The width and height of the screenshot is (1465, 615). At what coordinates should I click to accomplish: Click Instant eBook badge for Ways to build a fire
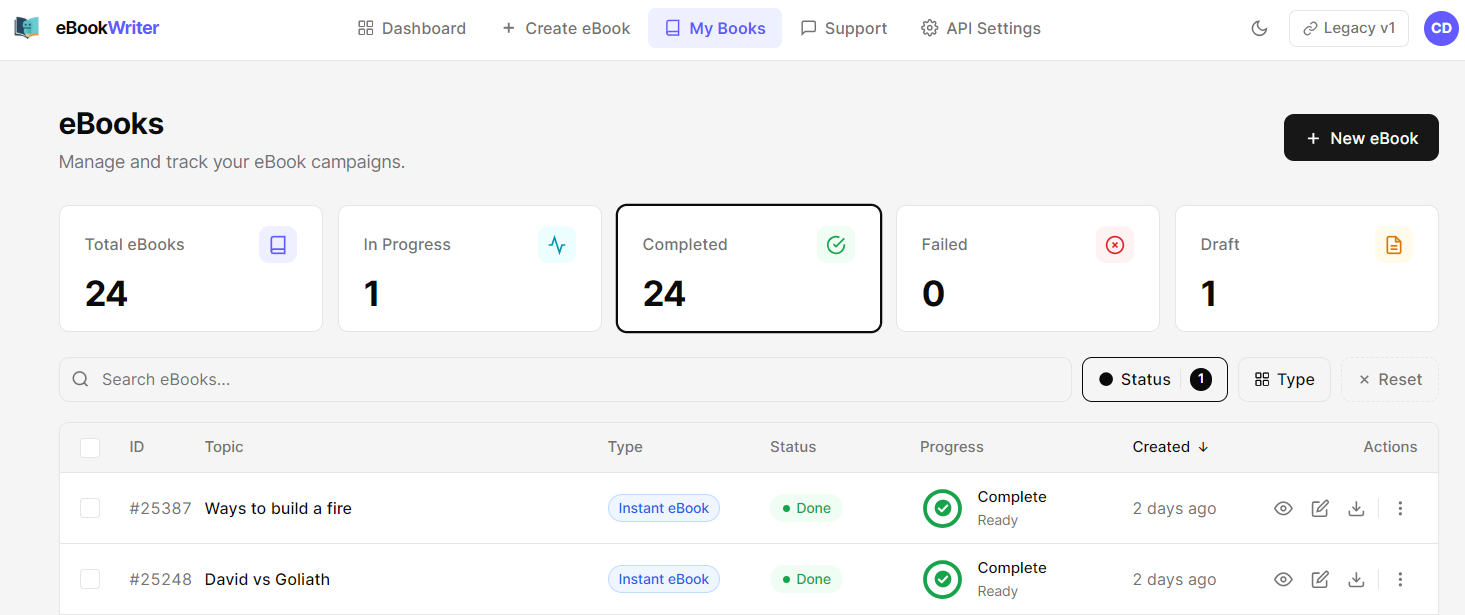pos(664,508)
